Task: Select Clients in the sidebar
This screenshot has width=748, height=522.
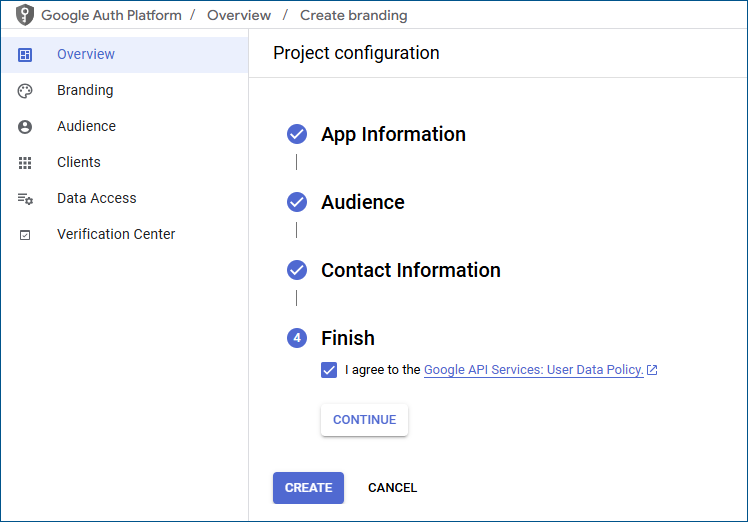Action: pos(125,162)
